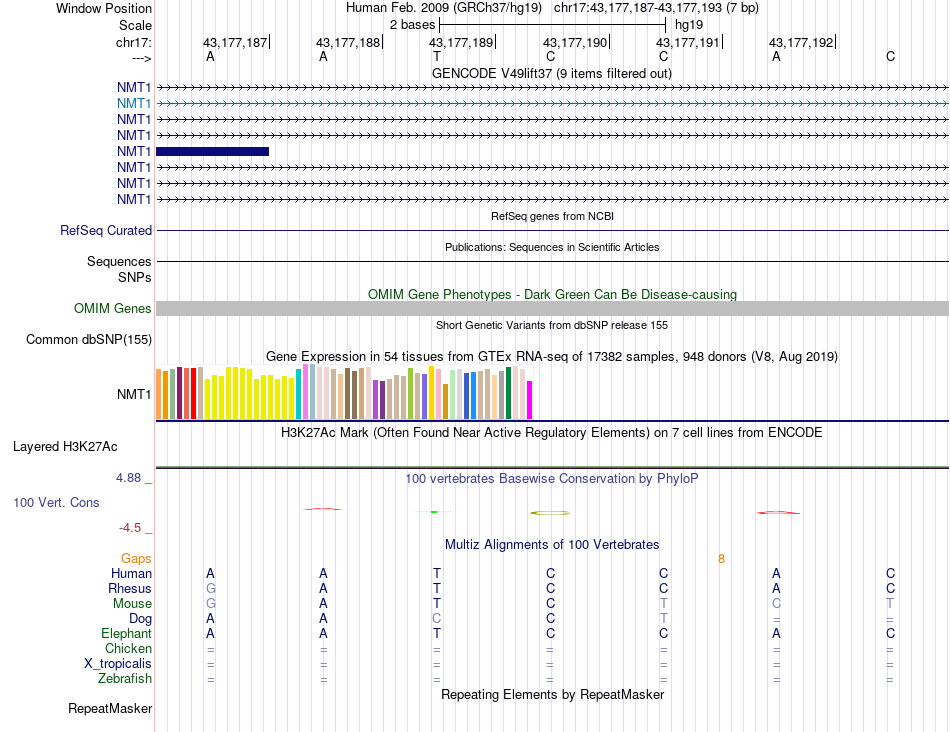This screenshot has width=950, height=732.
Task: Click the OMIM Genes label
Action: [113, 308]
